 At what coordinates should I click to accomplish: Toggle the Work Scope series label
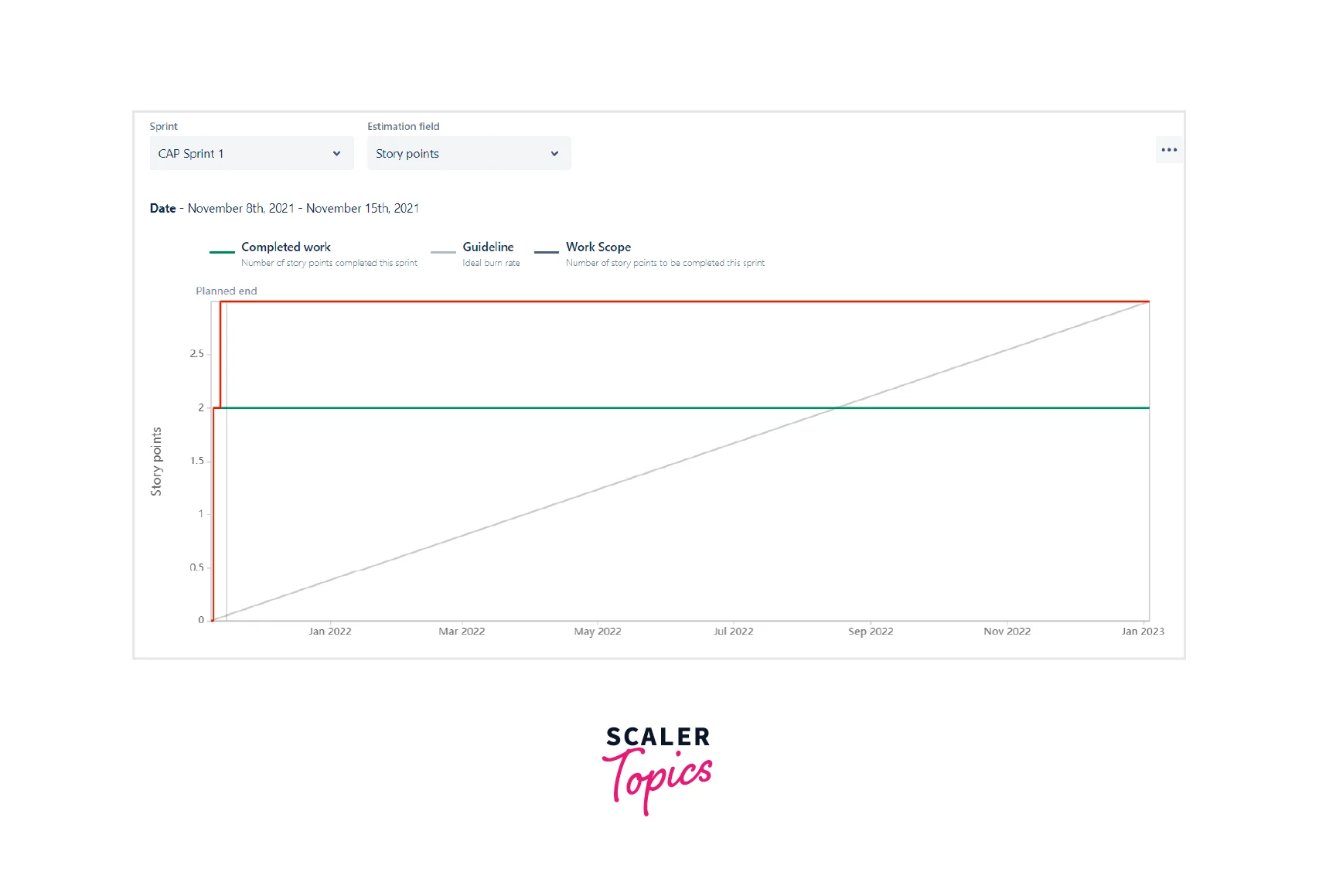tap(598, 247)
